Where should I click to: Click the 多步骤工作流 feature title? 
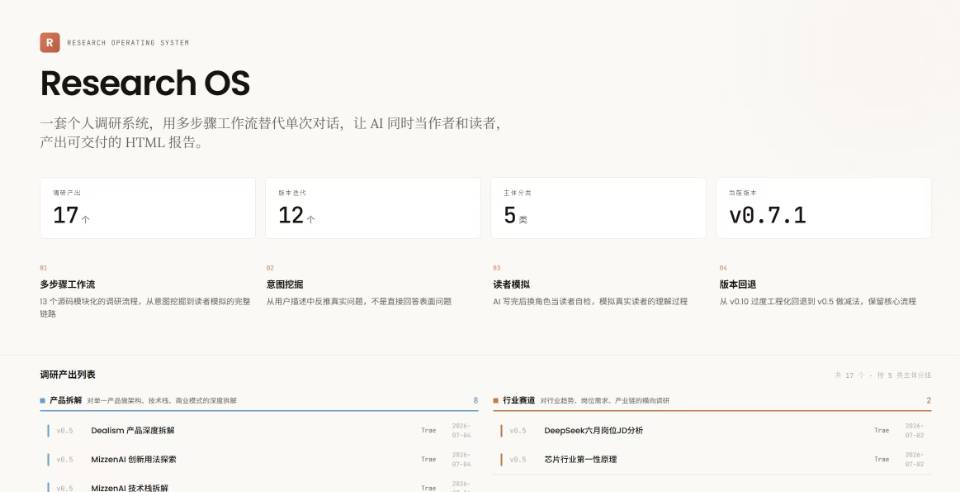(x=67, y=285)
